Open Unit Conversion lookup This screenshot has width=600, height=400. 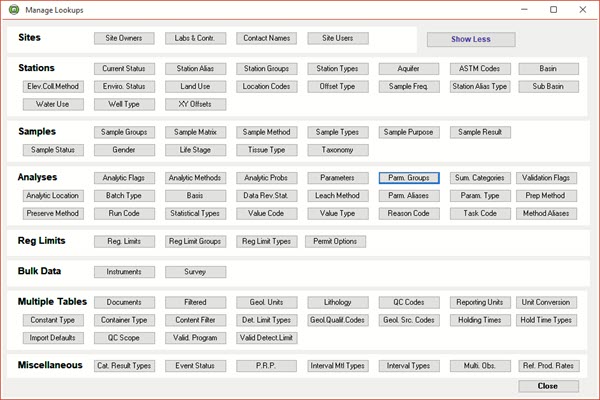pos(546,302)
